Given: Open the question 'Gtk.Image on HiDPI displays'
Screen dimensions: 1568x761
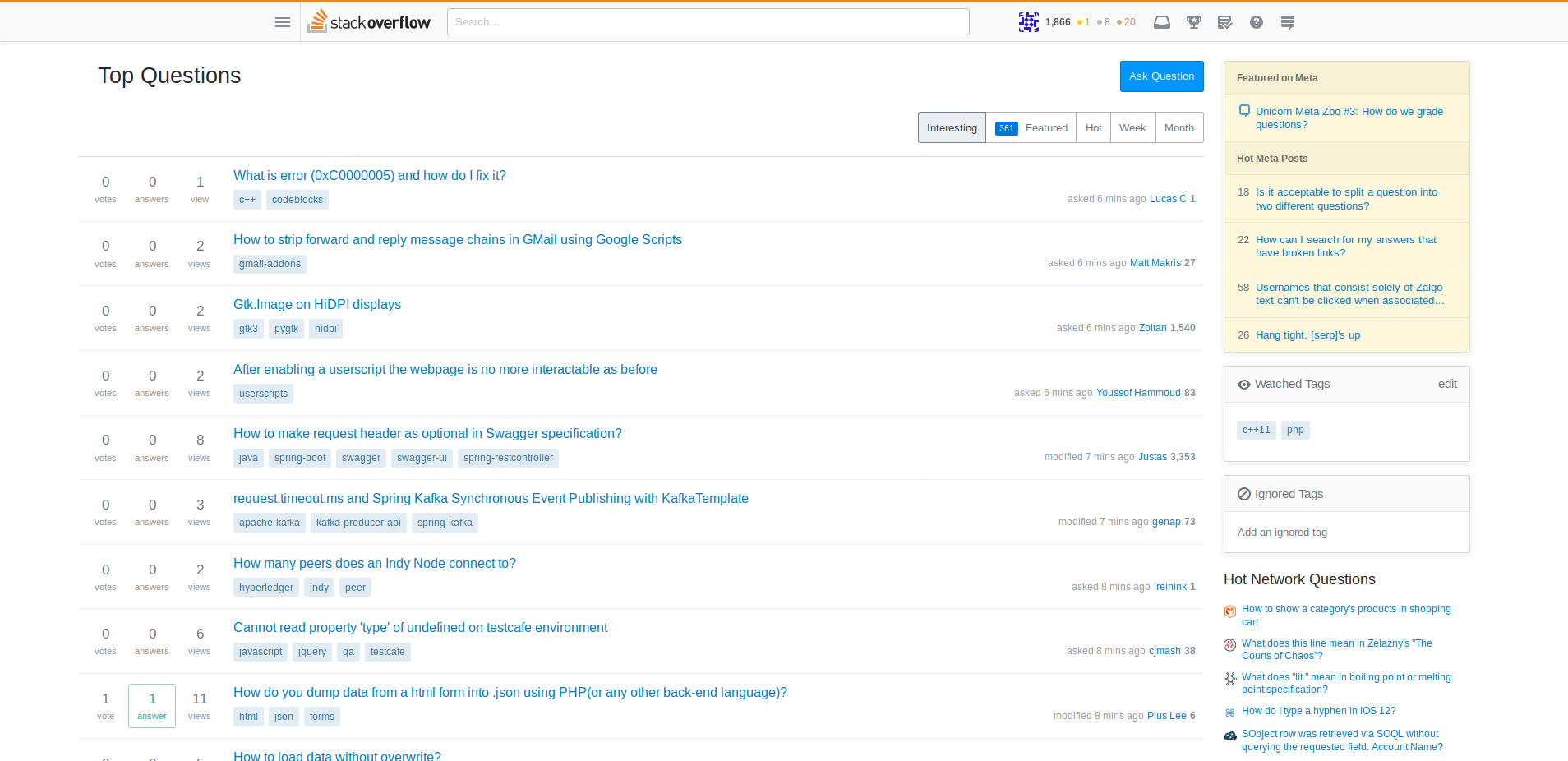Looking at the screenshot, I should pyautogui.click(x=316, y=304).
